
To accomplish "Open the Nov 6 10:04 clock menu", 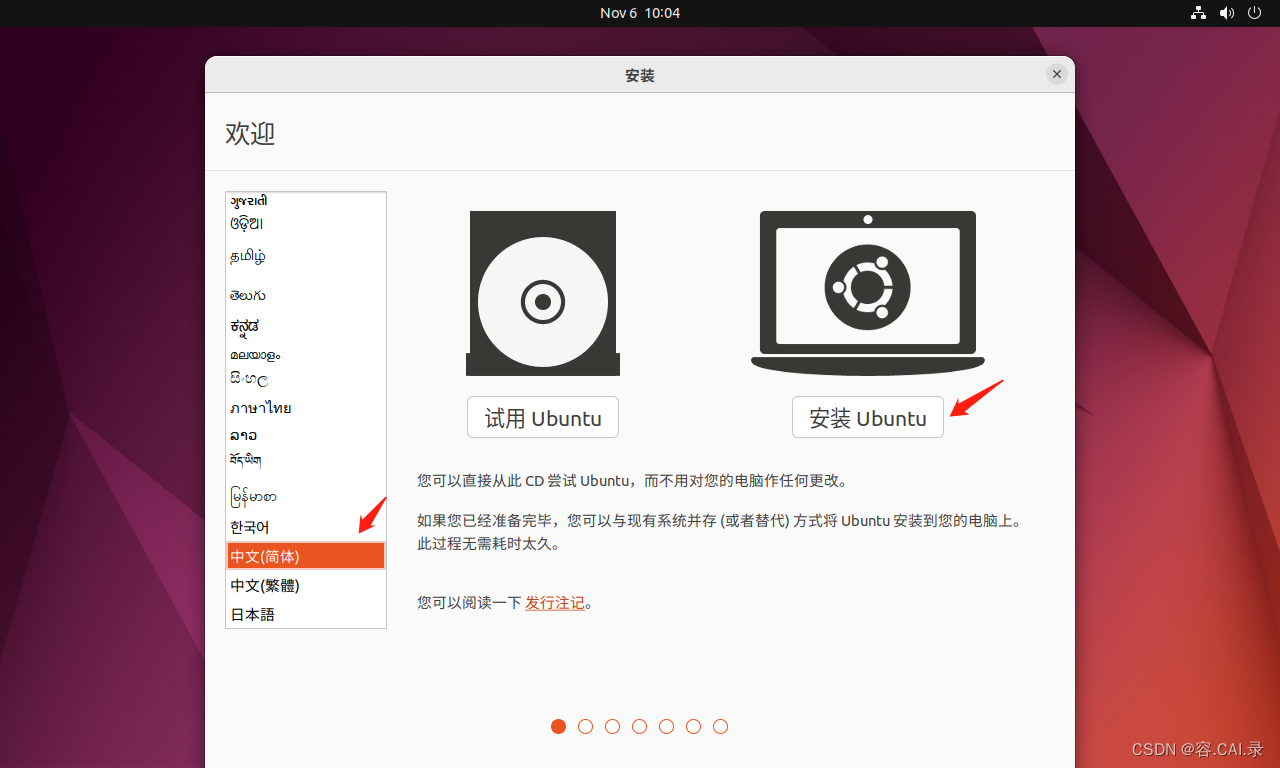I will [x=640, y=13].
